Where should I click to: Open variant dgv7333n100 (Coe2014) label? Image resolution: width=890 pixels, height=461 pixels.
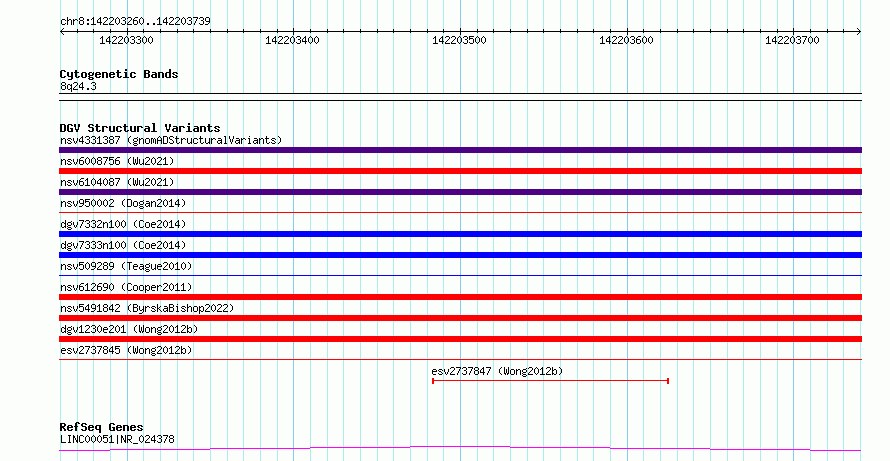(x=123, y=245)
